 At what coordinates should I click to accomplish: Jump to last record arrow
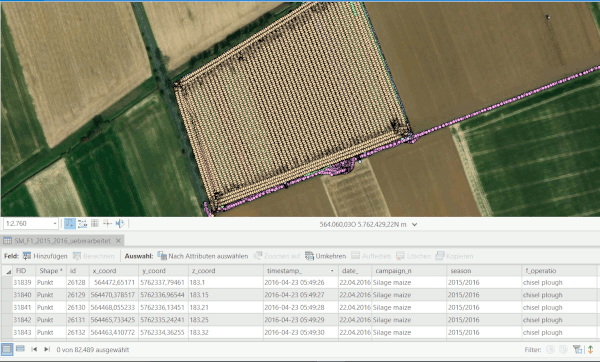(47, 349)
